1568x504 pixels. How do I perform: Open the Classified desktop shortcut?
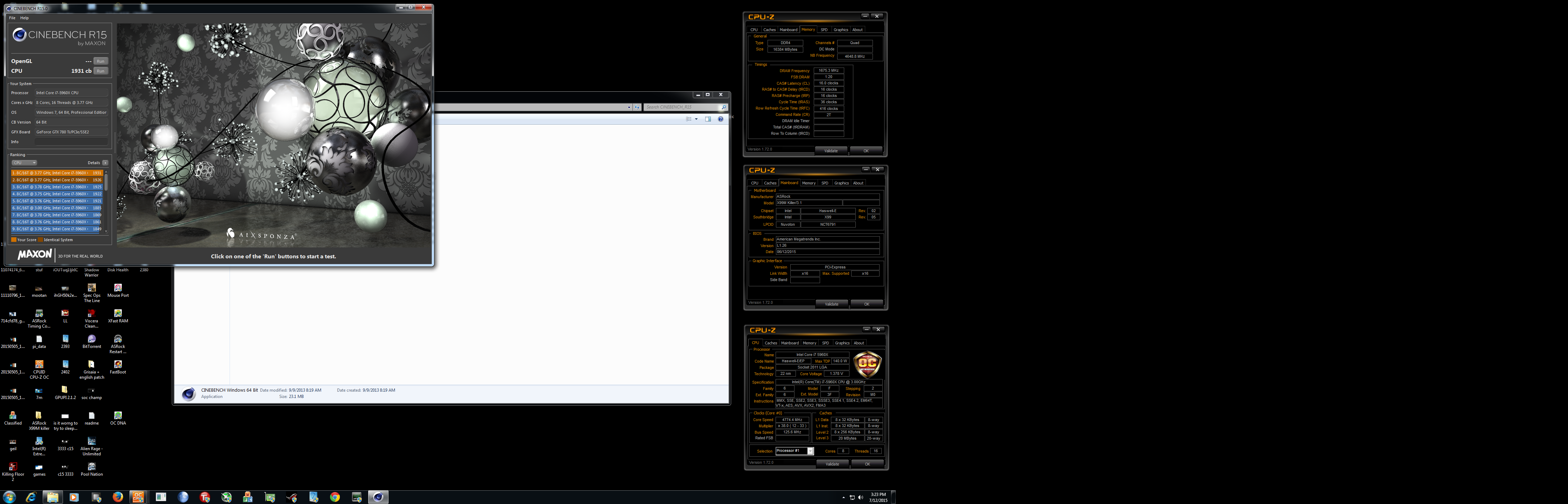tap(13, 418)
